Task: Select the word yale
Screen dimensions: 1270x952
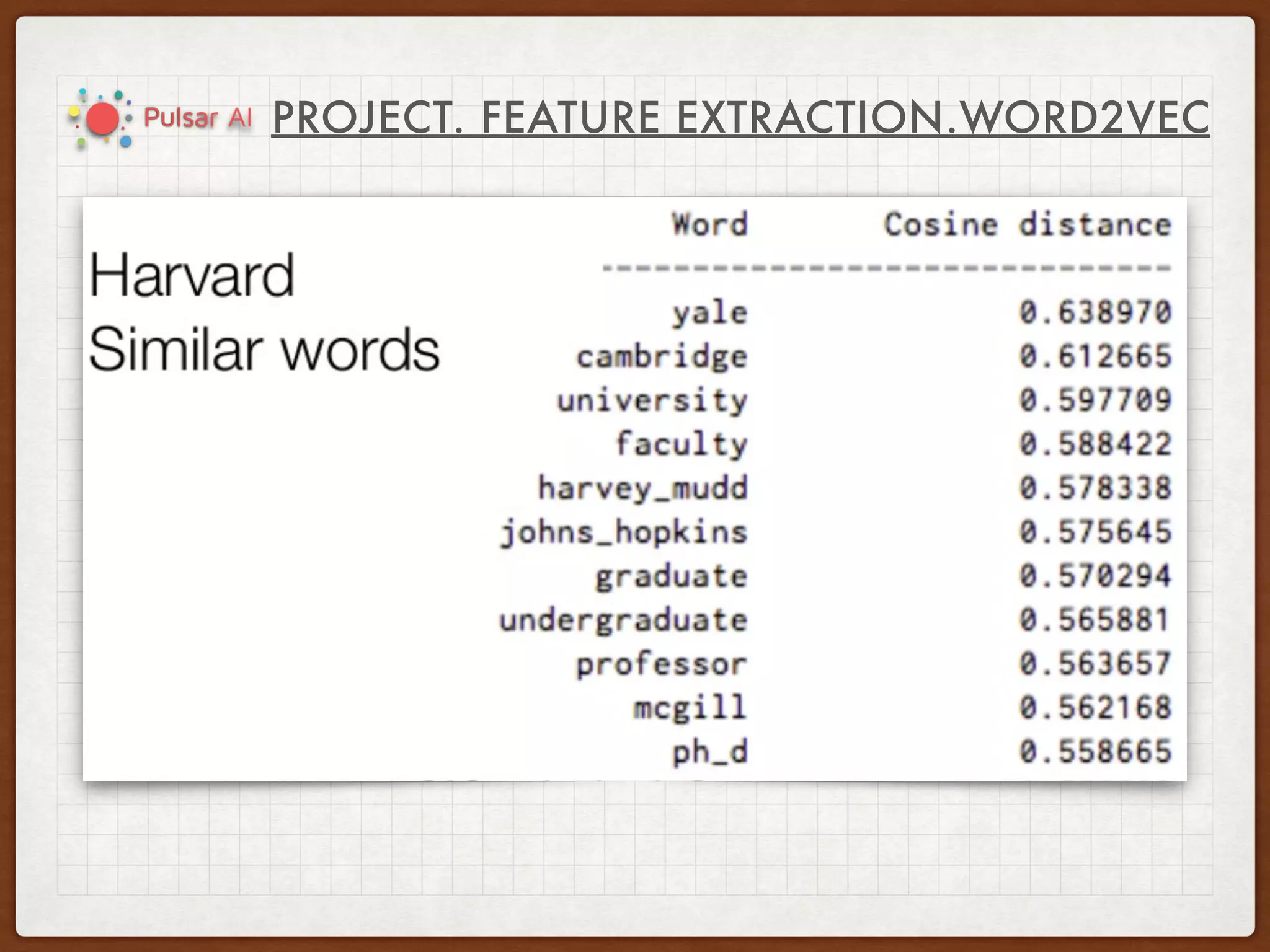Action: pos(710,313)
